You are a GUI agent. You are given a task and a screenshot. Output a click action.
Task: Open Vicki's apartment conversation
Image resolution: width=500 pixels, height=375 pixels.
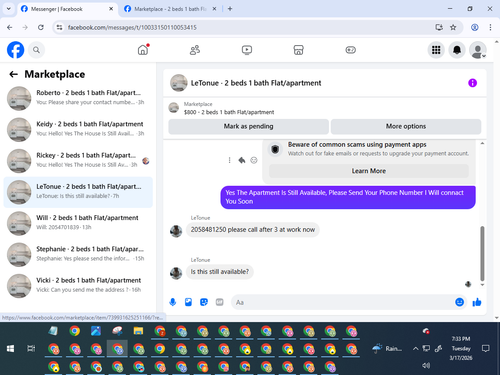tap(78, 285)
